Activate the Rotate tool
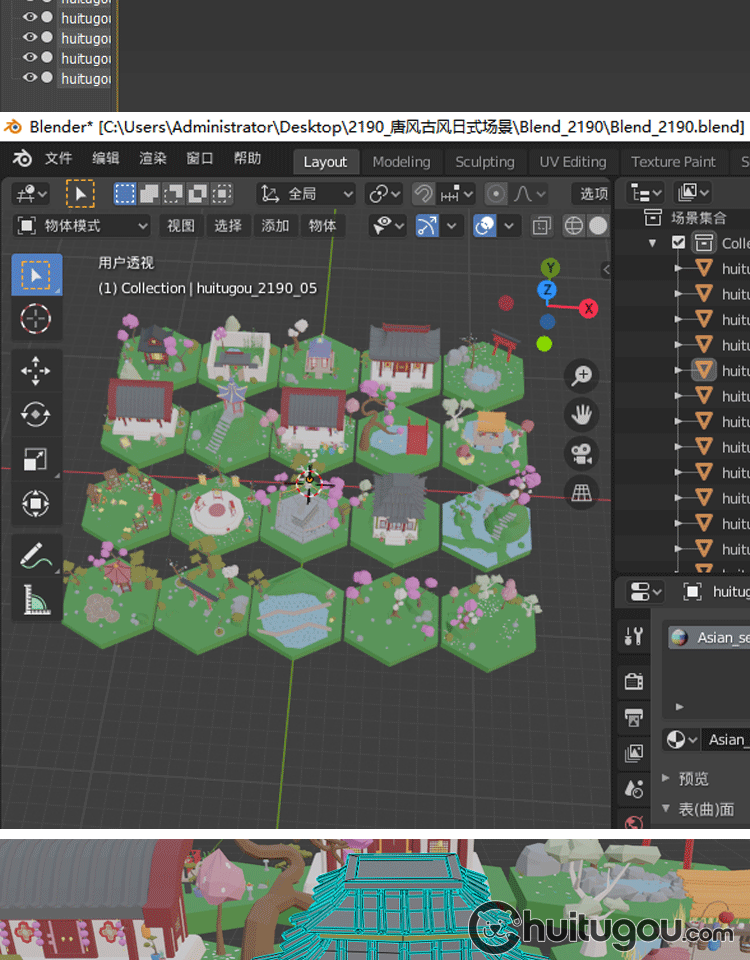750x960 pixels. click(x=36, y=415)
